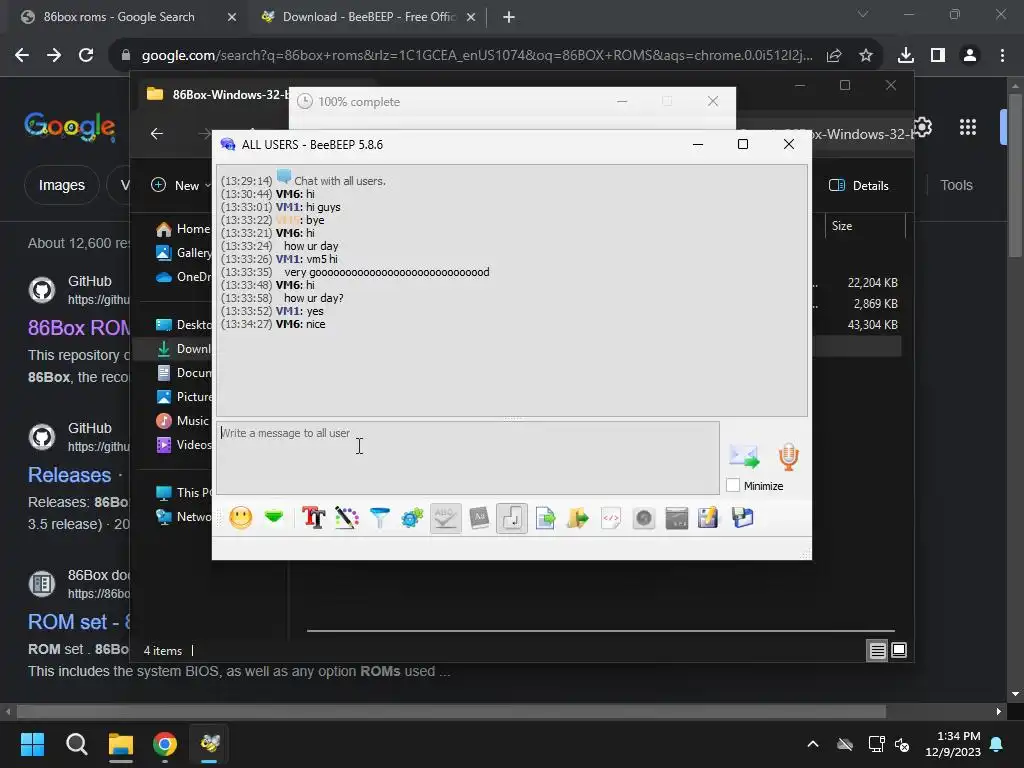Open Chrome profile avatar menu

[970, 56]
